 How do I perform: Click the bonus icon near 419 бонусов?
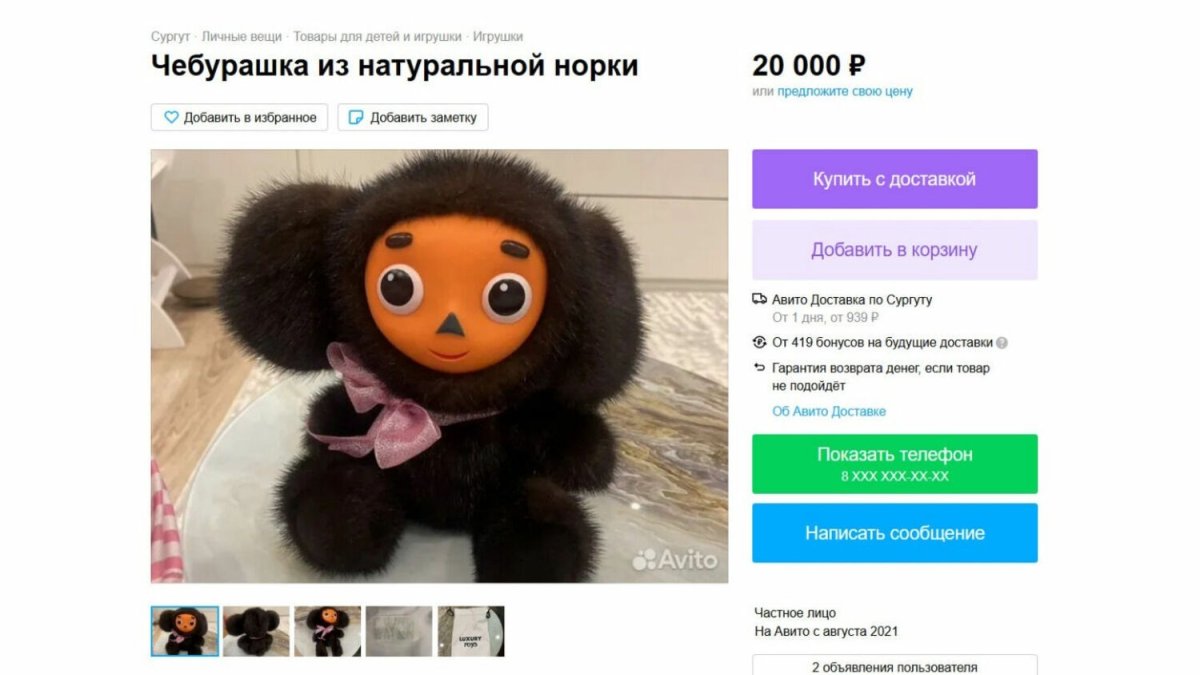click(760, 342)
